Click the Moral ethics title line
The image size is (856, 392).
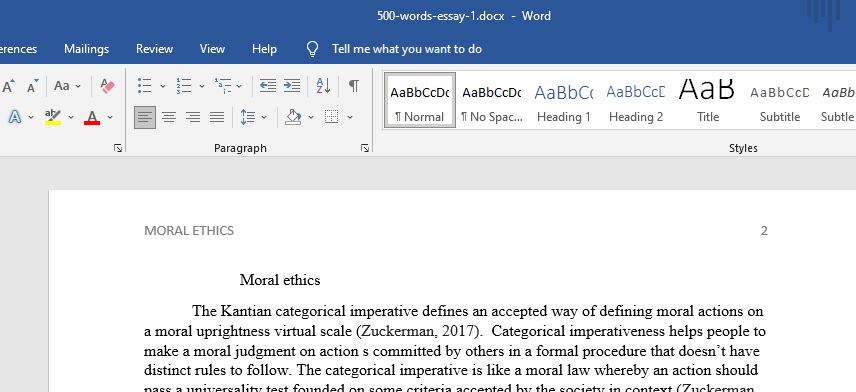pos(280,280)
